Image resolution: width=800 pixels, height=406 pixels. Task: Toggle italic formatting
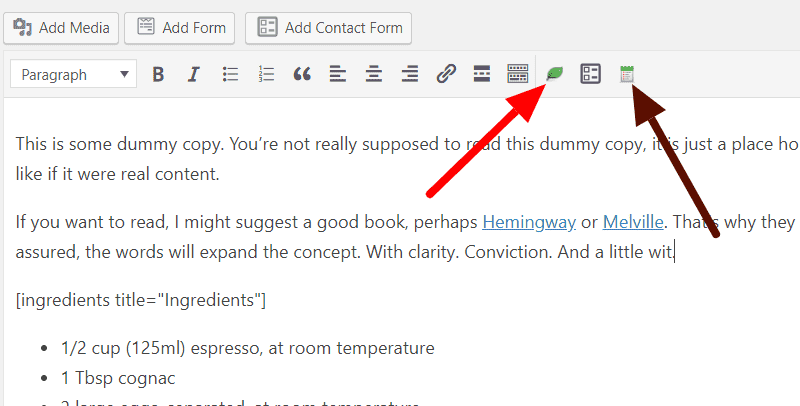tap(193, 74)
